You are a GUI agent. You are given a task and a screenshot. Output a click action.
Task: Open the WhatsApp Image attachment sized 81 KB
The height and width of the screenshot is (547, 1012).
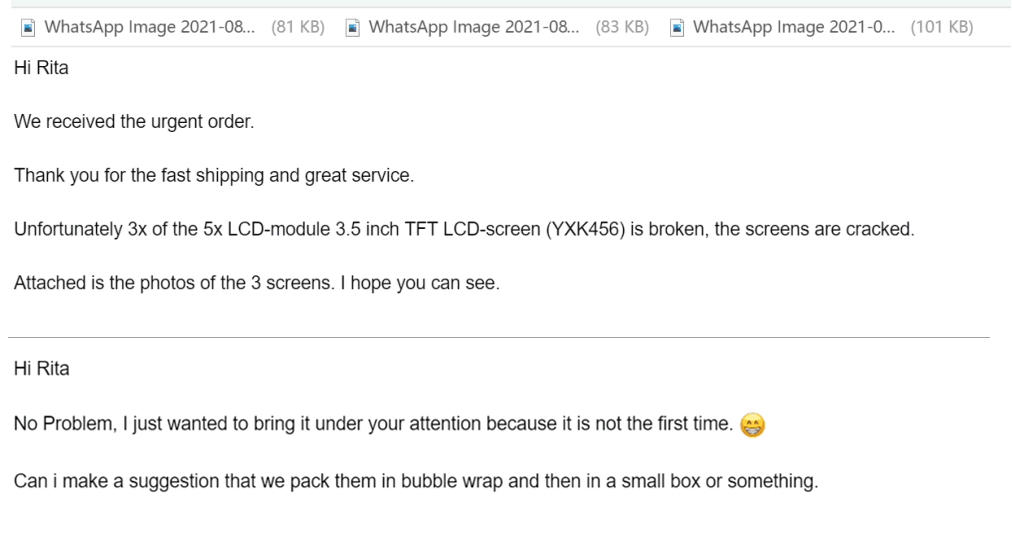(149, 28)
